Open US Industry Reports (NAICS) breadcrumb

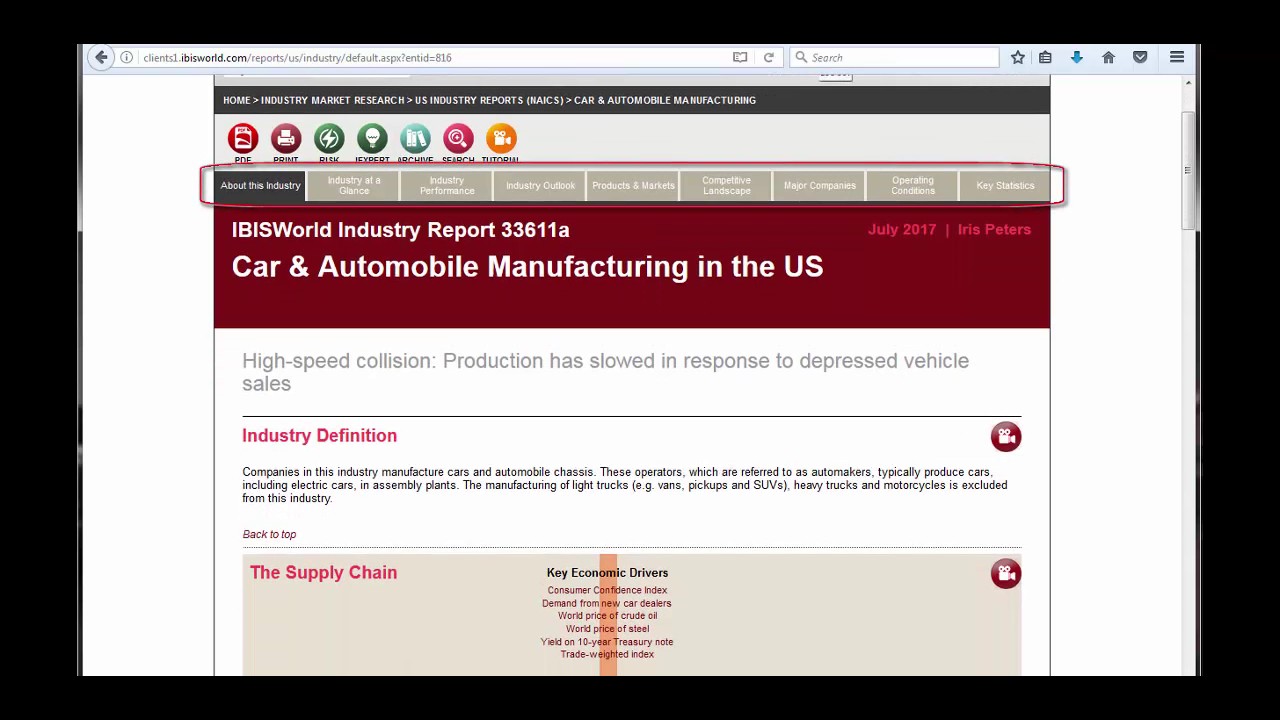click(489, 100)
